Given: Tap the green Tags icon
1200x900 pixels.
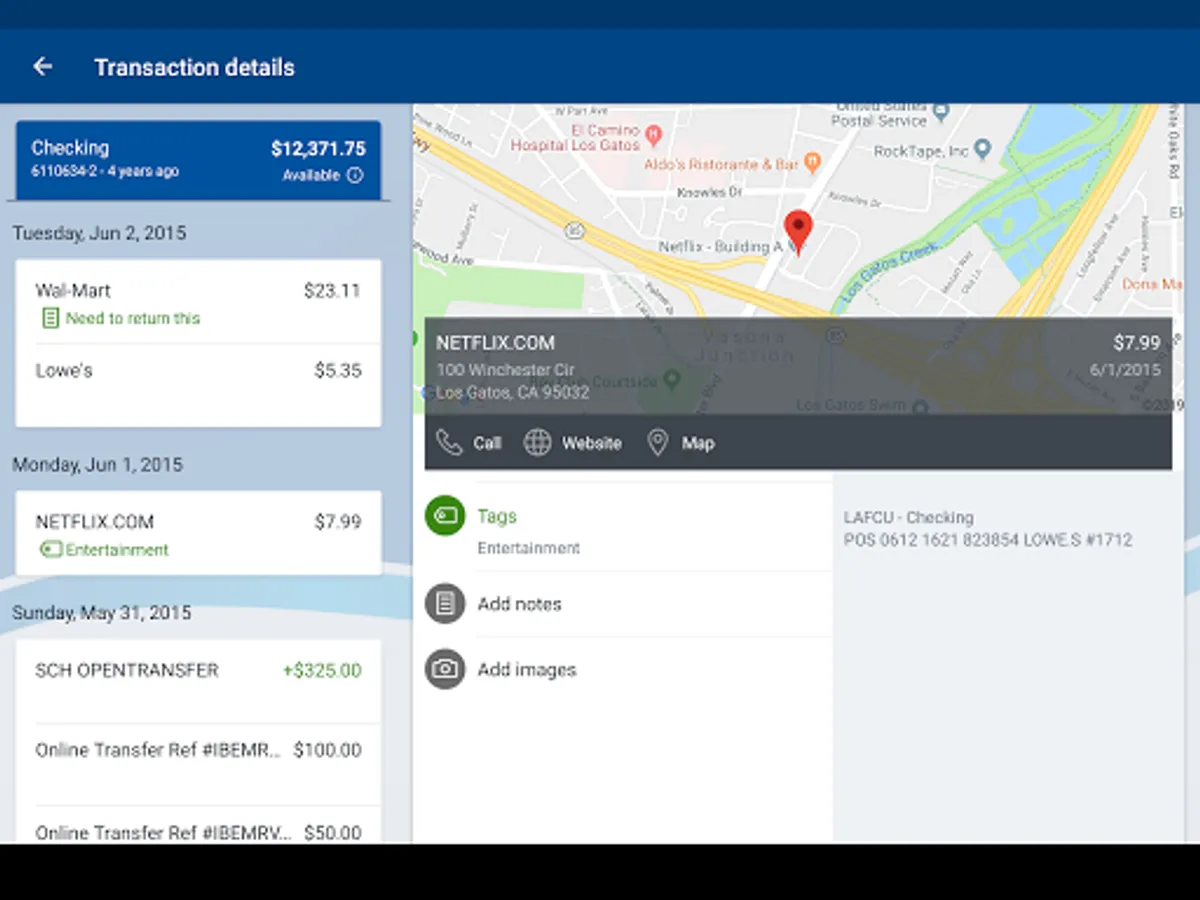Looking at the screenshot, I should tap(445, 516).
